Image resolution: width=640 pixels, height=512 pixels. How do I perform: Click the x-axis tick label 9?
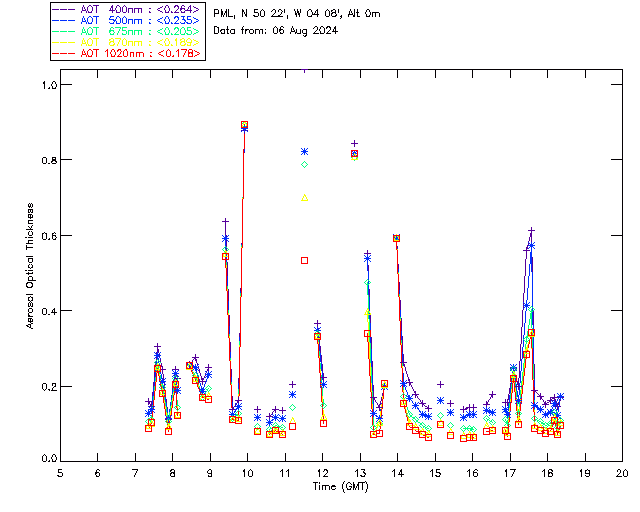210,473
